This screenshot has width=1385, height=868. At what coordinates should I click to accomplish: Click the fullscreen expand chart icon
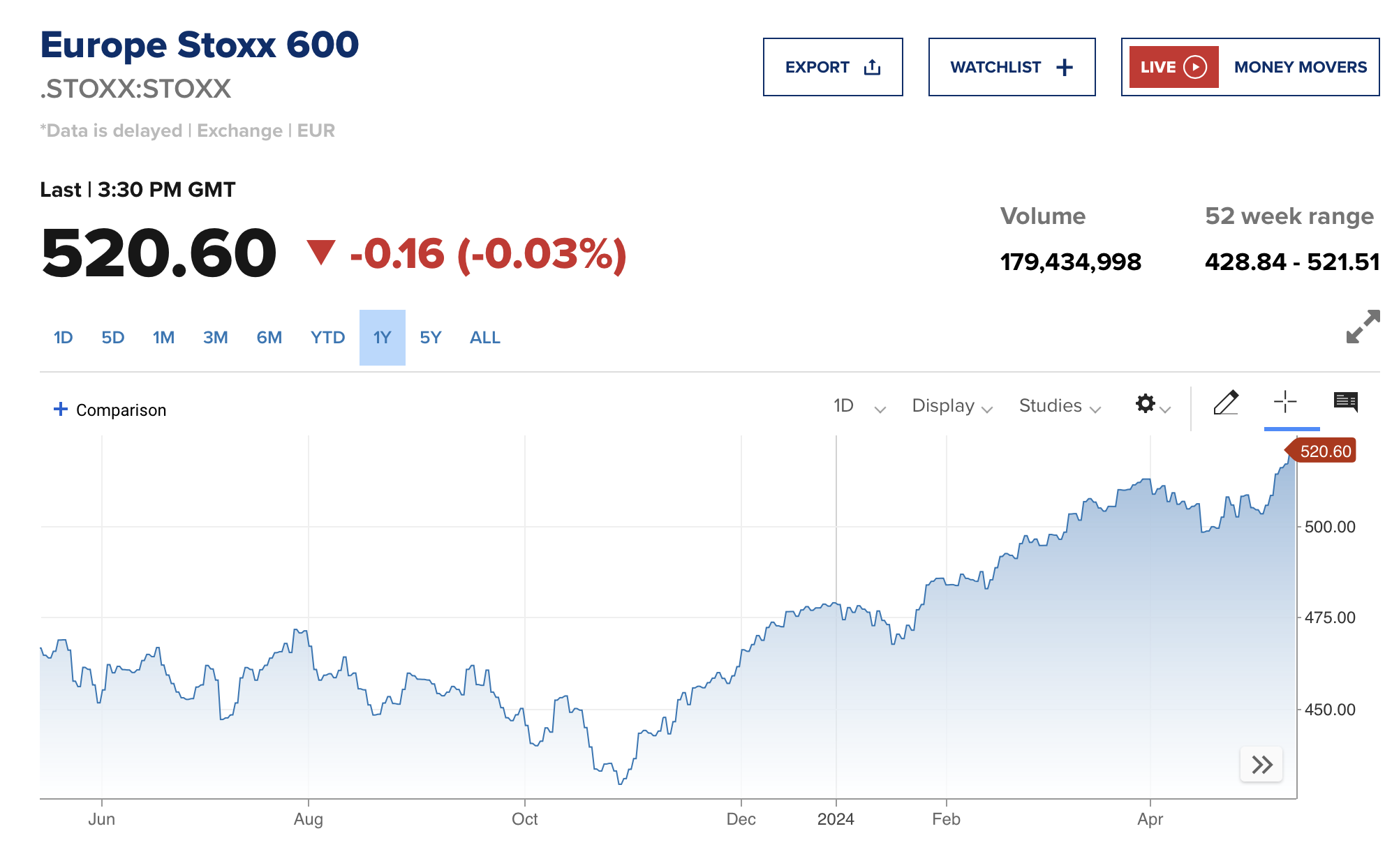pyautogui.click(x=1362, y=327)
